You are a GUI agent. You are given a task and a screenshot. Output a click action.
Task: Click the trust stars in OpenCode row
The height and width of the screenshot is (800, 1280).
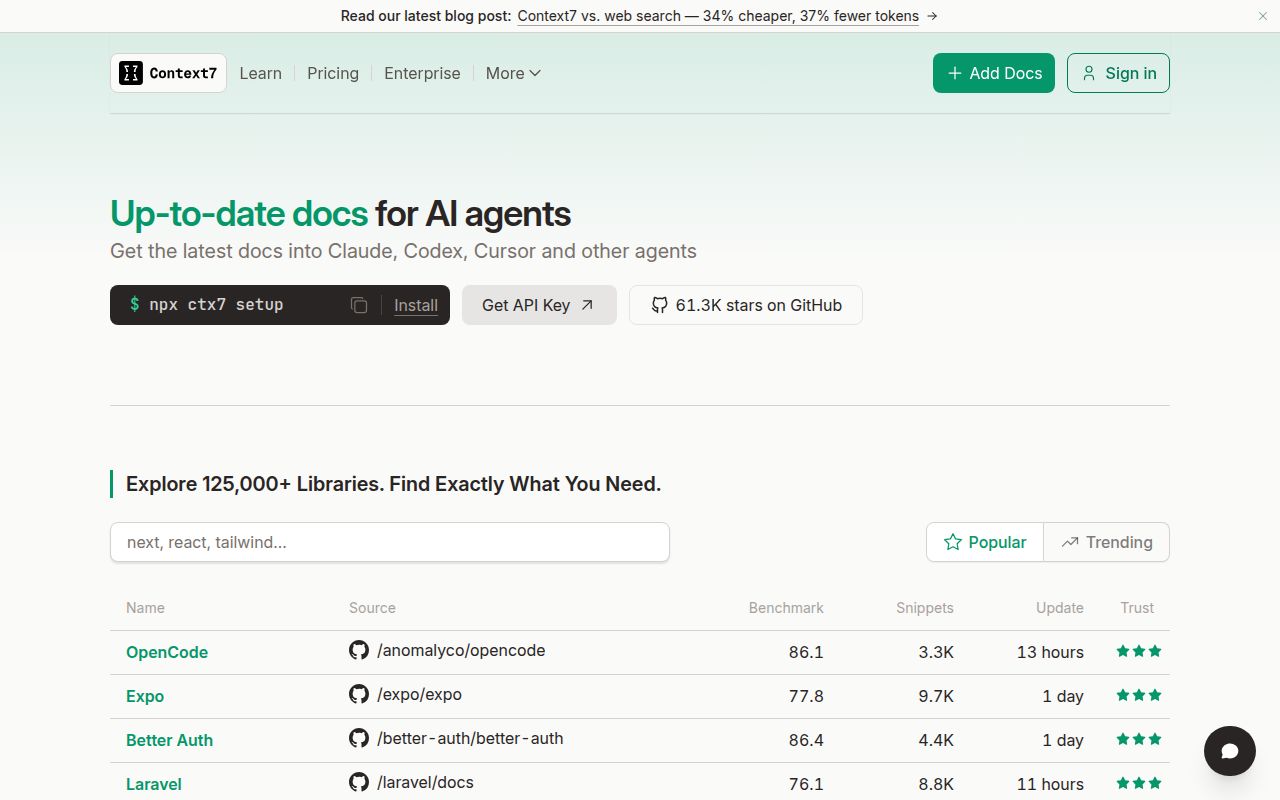click(1139, 651)
